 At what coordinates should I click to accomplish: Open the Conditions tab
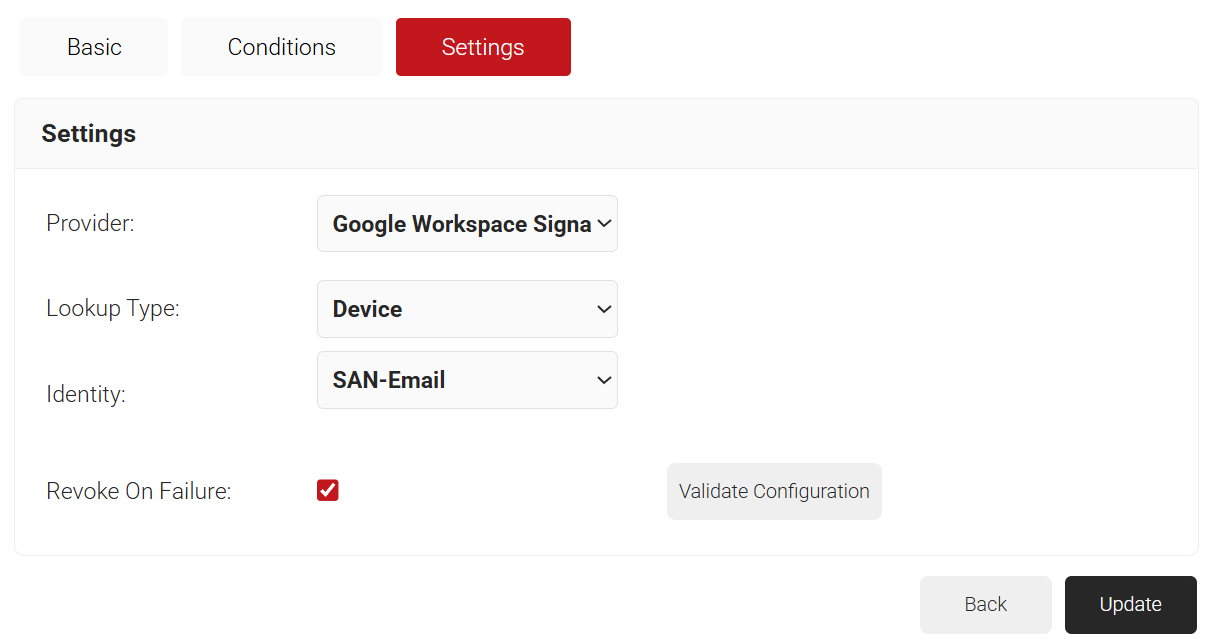click(281, 47)
